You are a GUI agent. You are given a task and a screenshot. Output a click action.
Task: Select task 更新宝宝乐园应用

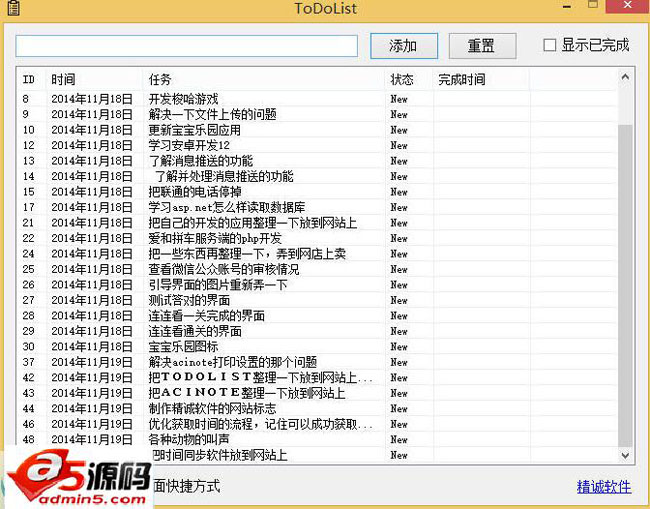pos(194,130)
